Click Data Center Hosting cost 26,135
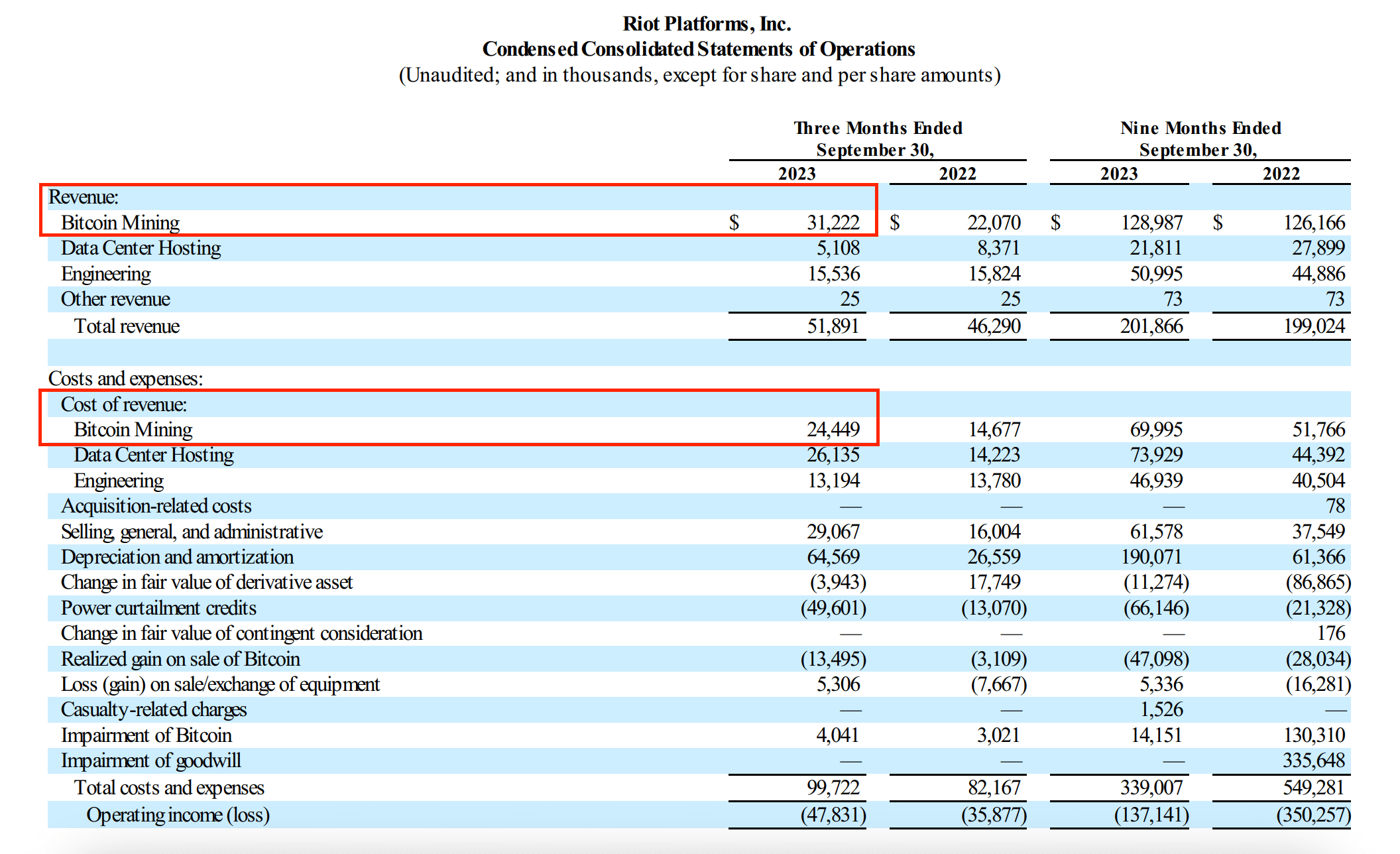 point(833,455)
